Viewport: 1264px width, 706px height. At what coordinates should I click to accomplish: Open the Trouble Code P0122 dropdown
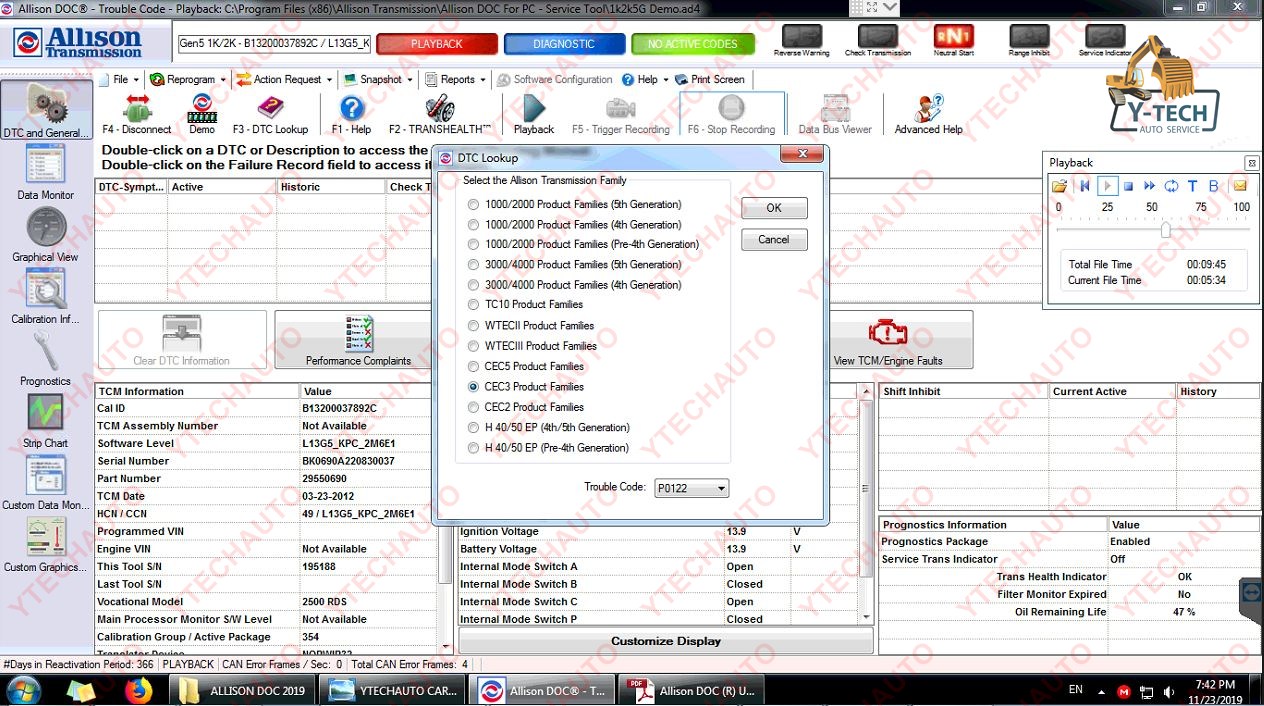tap(691, 488)
